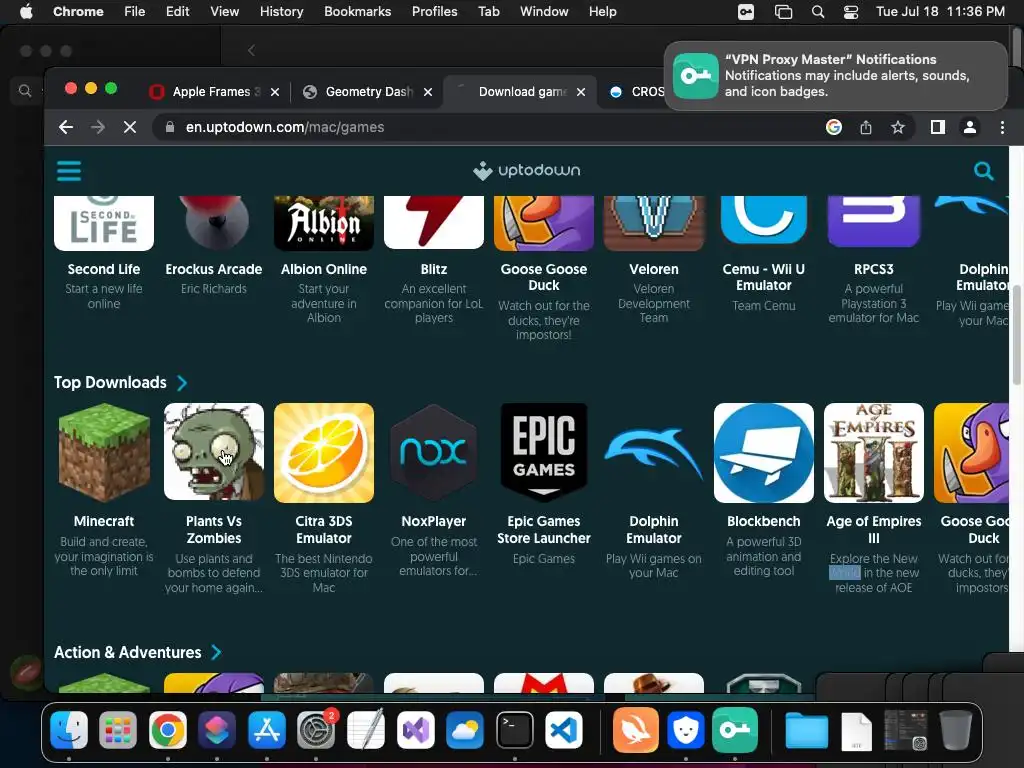The height and width of the screenshot is (768, 1024).
Task: Click the VPN Proxy Master notification
Action: pyautogui.click(x=835, y=76)
